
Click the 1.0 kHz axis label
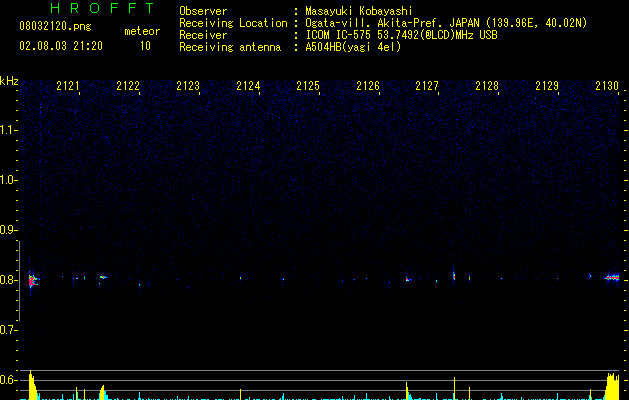pos(8,180)
